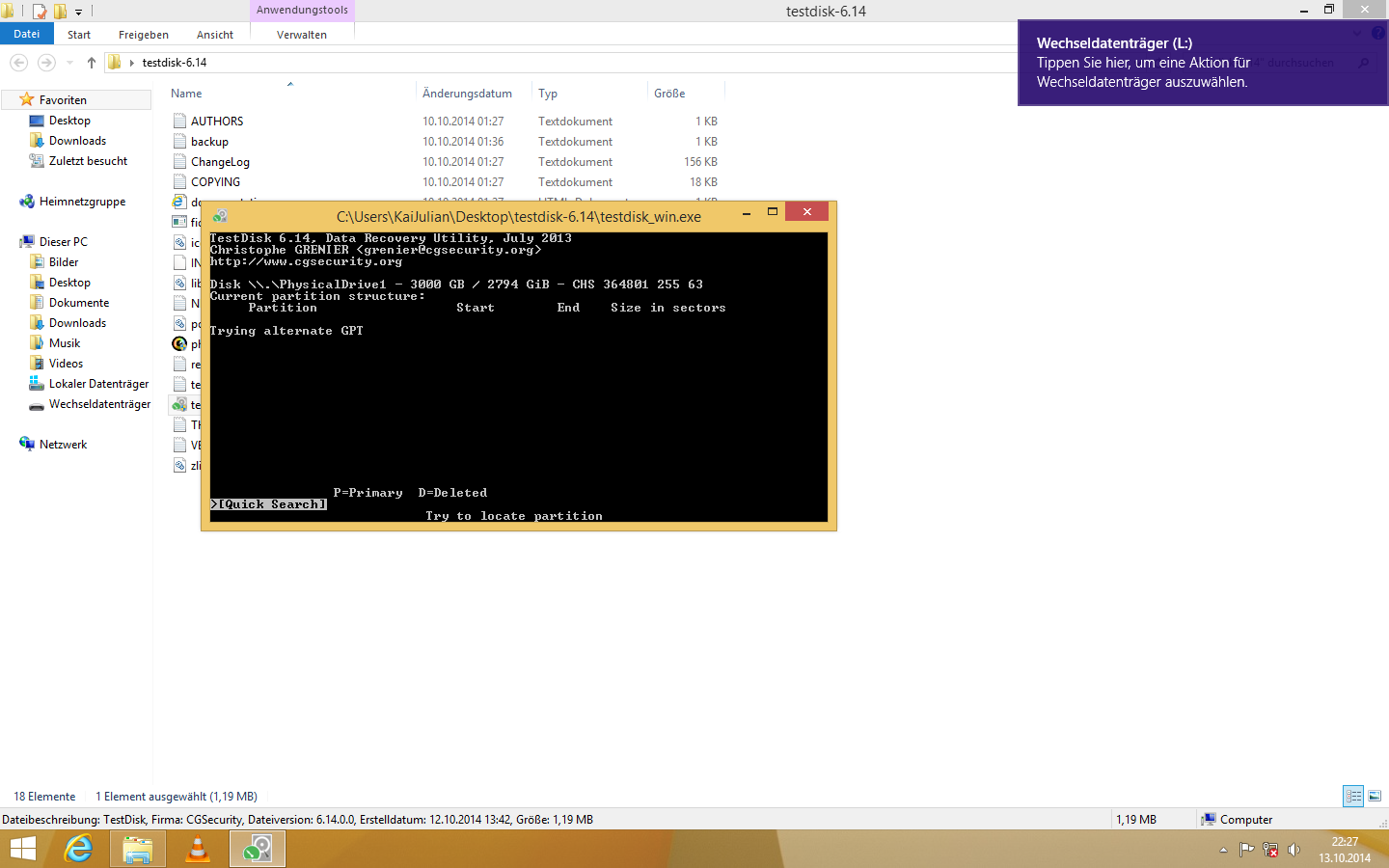Viewport: 1389px width, 868px height.
Task: Click the TestDisk console window system icon
Action: 220,216
